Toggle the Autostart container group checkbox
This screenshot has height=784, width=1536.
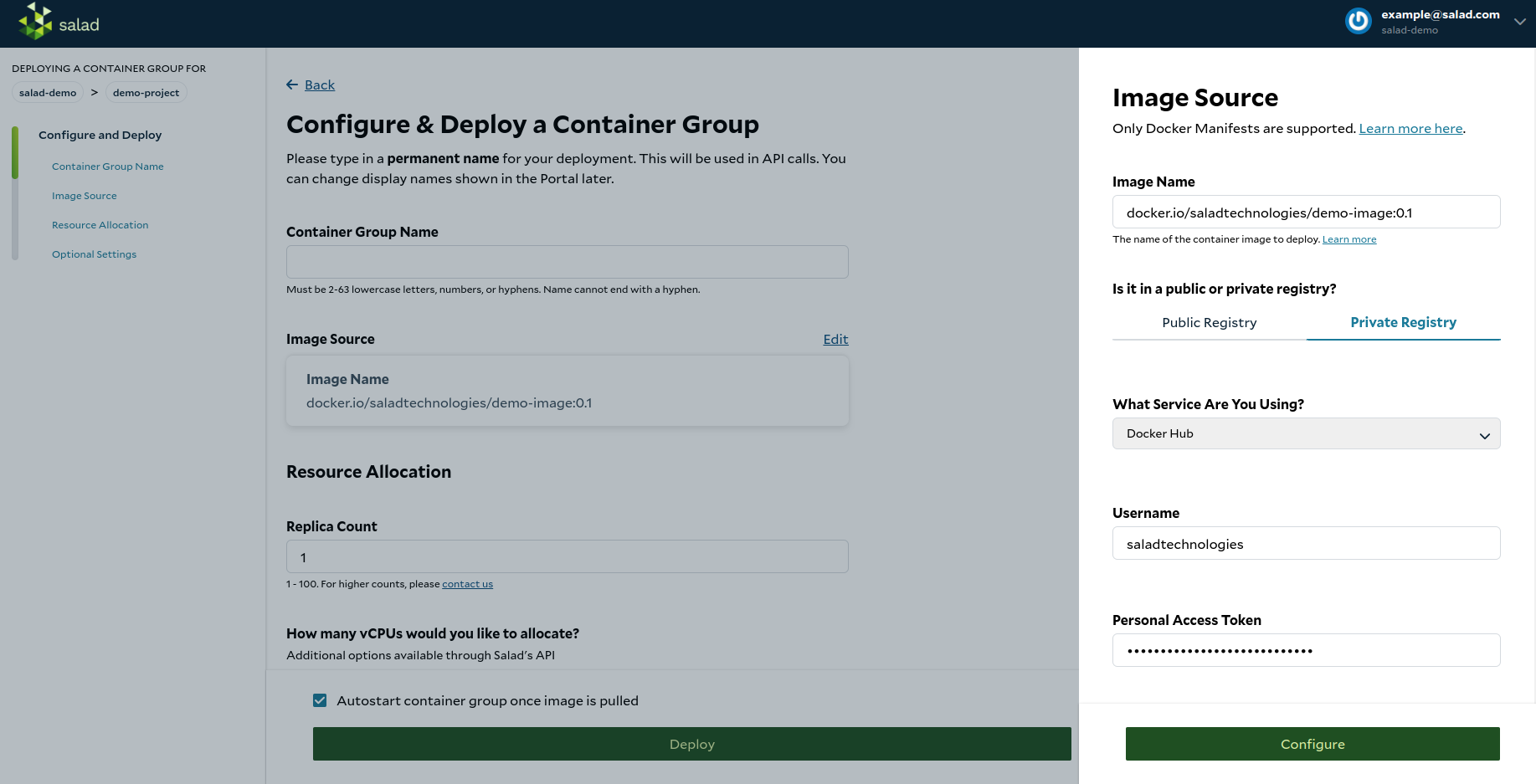click(320, 700)
